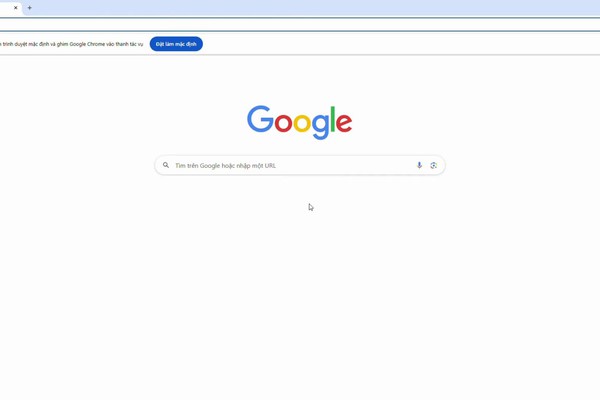Image resolution: width=600 pixels, height=400 pixels.
Task: Click the magnifier icon in the search box
Action: tap(166, 165)
